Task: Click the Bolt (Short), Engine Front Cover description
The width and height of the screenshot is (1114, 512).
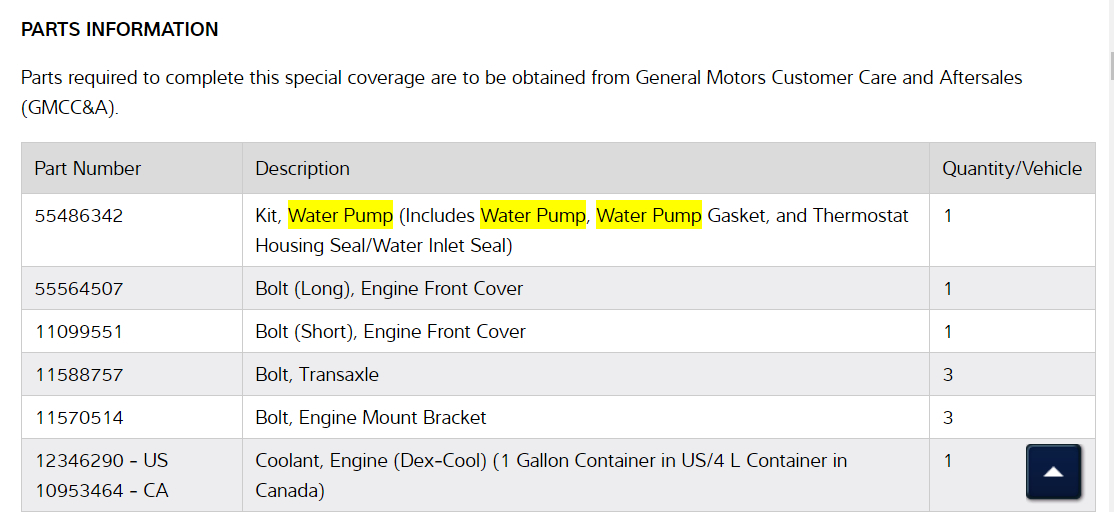Action: (390, 331)
